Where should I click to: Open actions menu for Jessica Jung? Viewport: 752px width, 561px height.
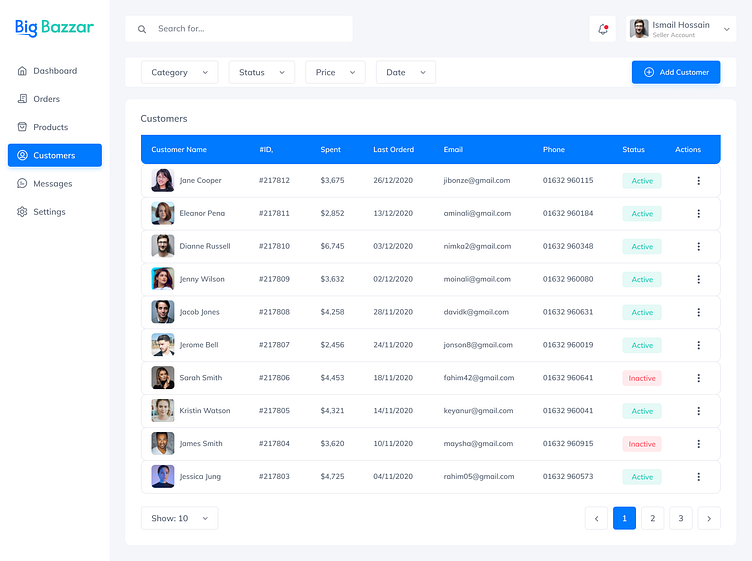(698, 477)
